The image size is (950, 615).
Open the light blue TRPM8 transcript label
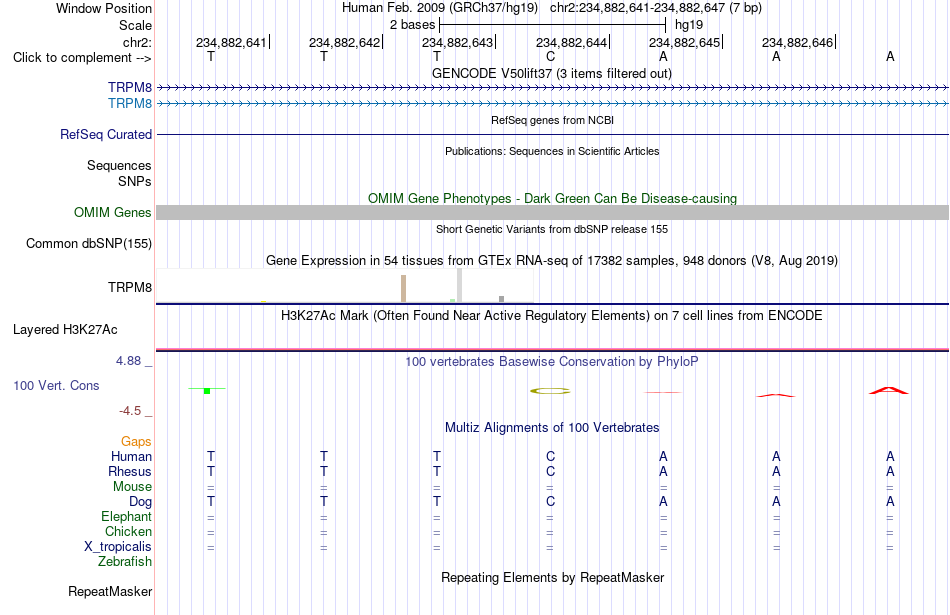point(130,104)
